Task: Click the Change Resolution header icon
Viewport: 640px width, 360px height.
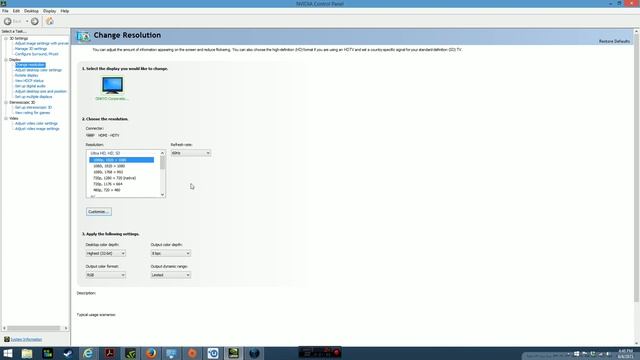Action: (x=83, y=36)
